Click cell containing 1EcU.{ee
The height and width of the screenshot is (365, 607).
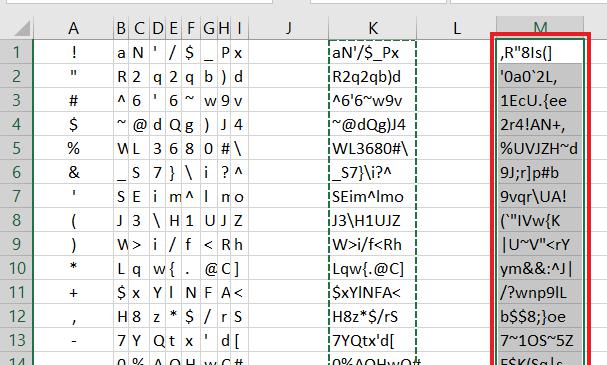click(x=540, y=100)
